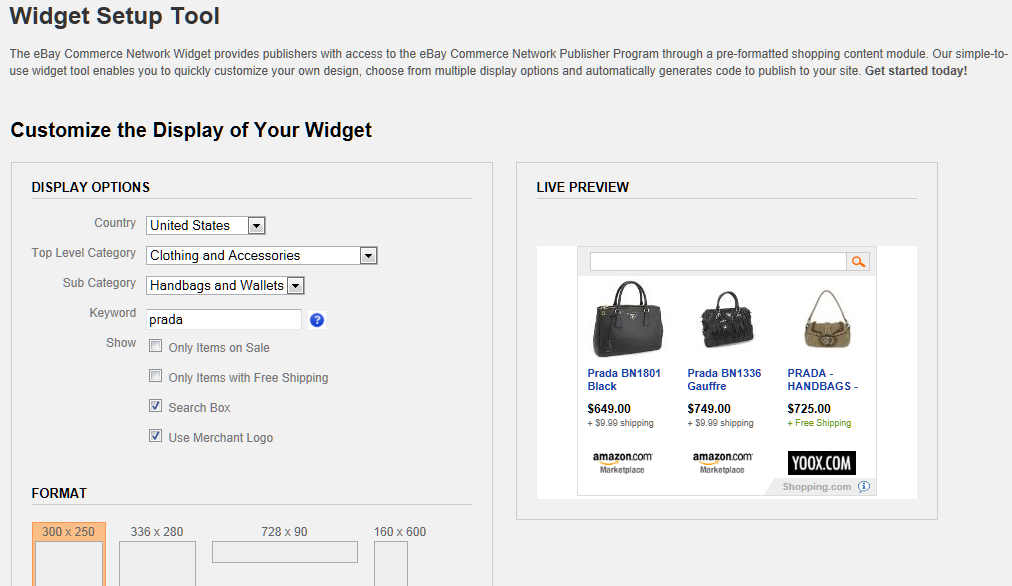Click the Keyword text field containing prada

click(x=223, y=320)
